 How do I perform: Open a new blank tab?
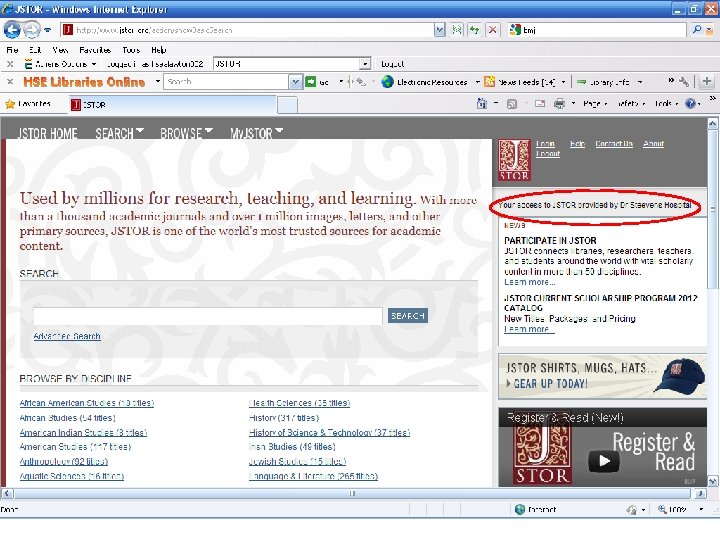pos(287,105)
